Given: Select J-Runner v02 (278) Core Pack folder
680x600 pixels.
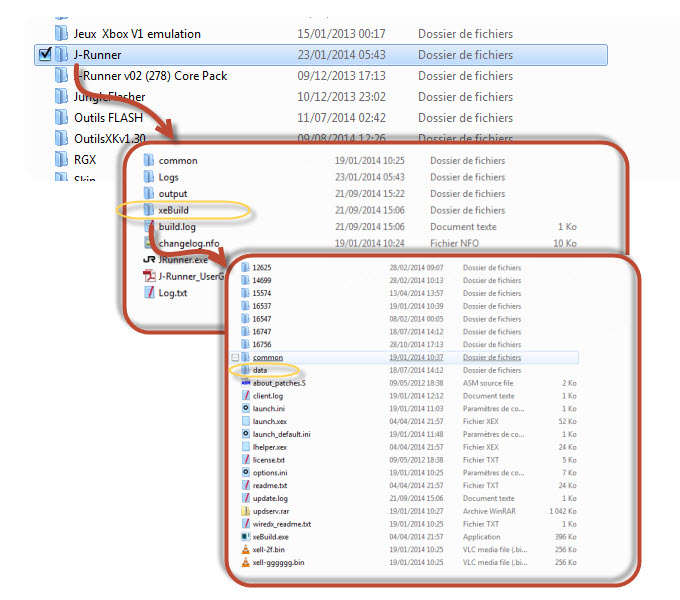Looking at the screenshot, I should coord(151,76).
